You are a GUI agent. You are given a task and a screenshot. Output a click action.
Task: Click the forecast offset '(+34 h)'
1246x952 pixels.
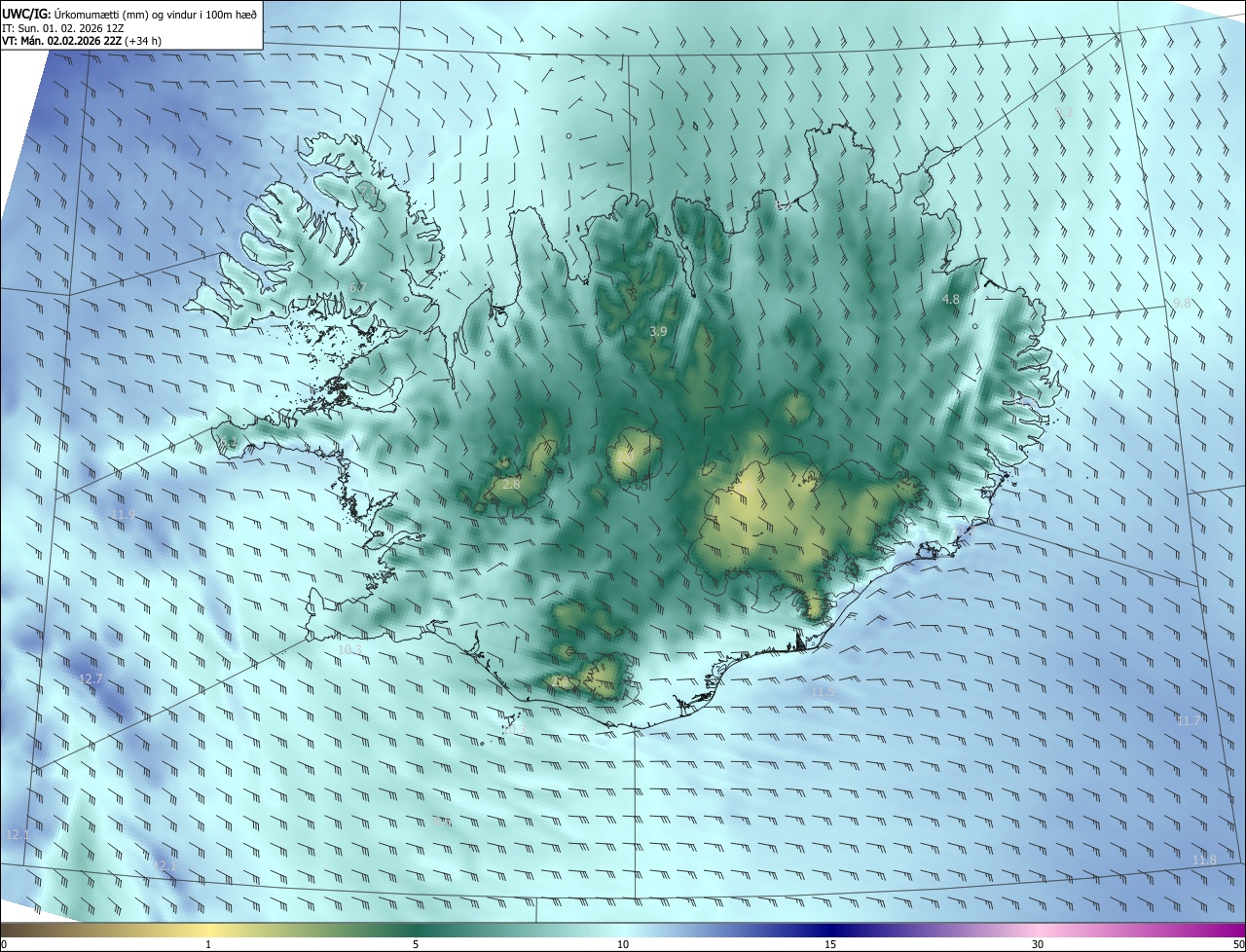pyautogui.click(x=144, y=42)
